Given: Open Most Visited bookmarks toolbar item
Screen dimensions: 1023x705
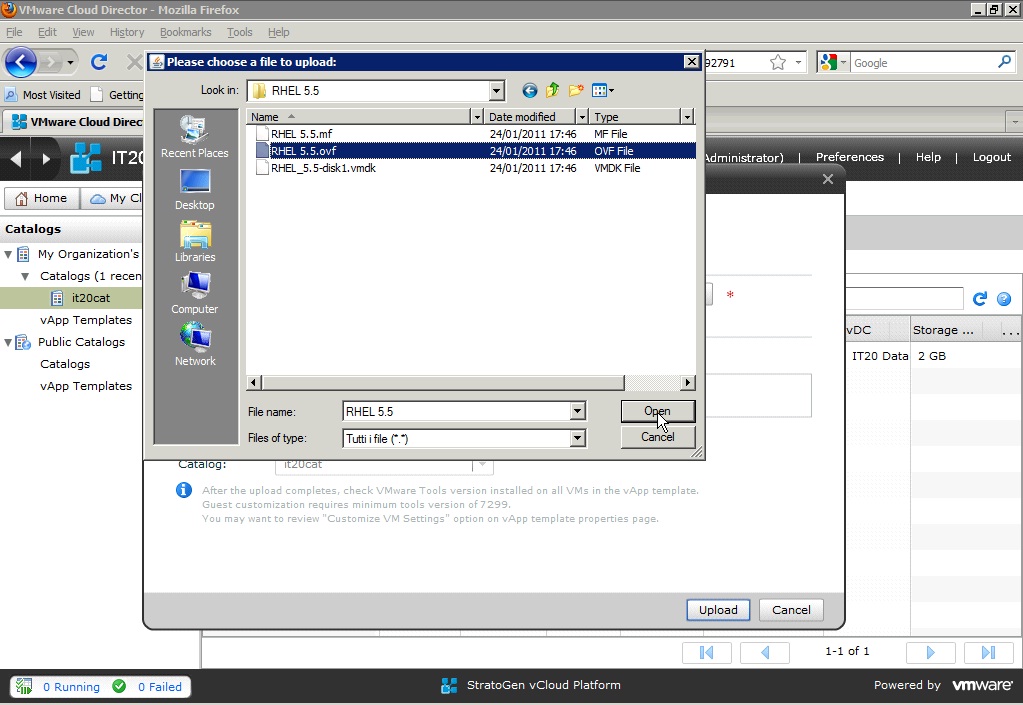Looking at the screenshot, I should 43,95.
